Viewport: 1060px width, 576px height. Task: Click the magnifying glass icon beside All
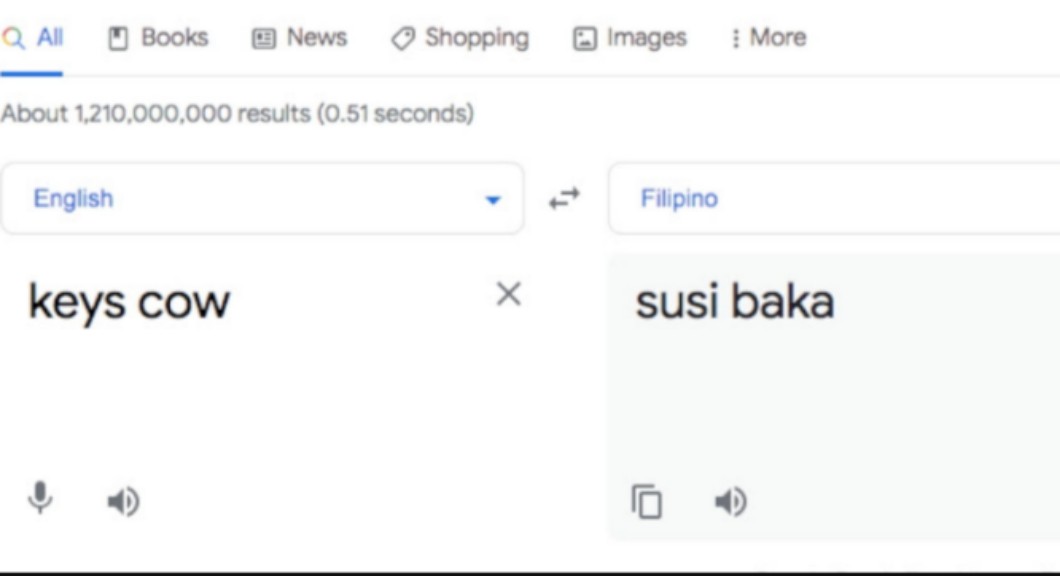[14, 39]
